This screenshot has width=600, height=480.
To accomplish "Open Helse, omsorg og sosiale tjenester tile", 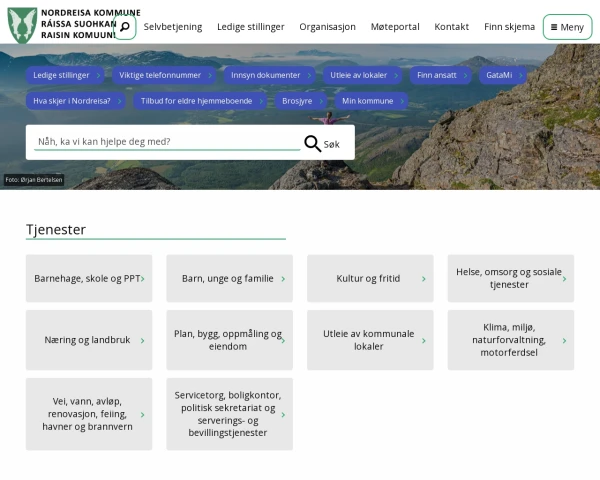I will 510,279.
